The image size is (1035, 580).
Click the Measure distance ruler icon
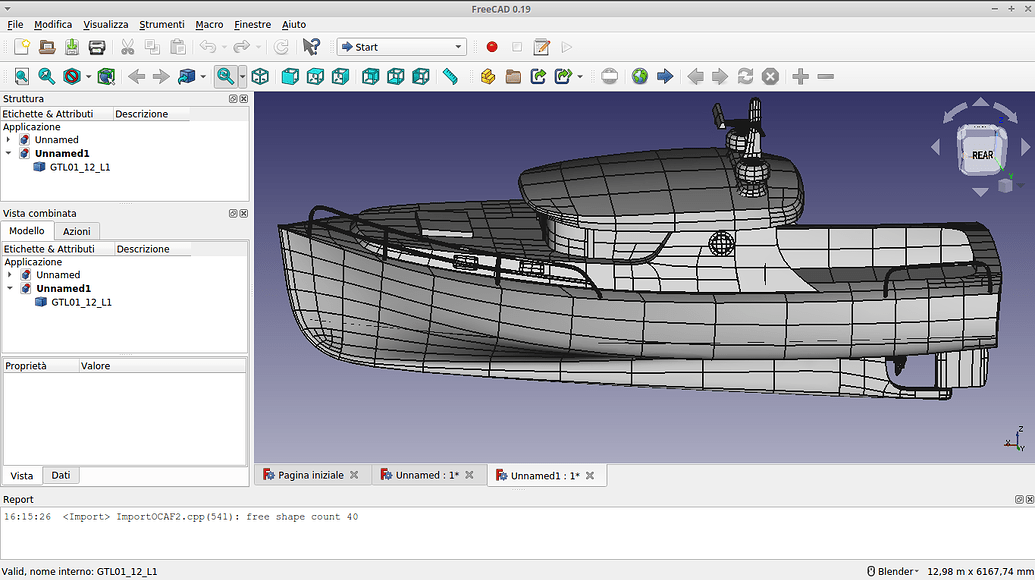(450, 77)
